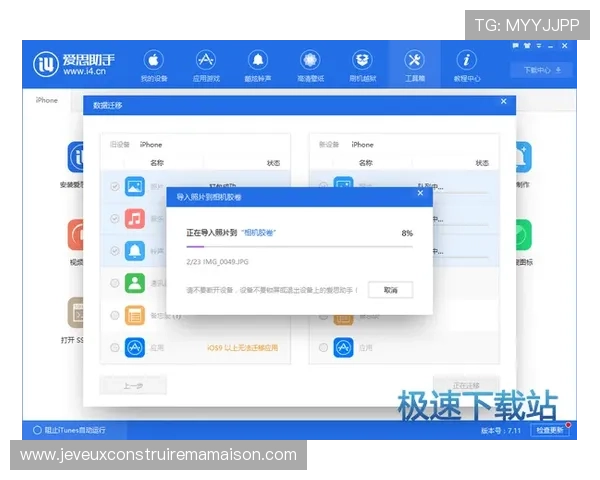Image resolution: width=600 pixels, height=480 pixels.
Task: Open 刷机越狱 flash and jailbreak section
Action: tap(362, 65)
